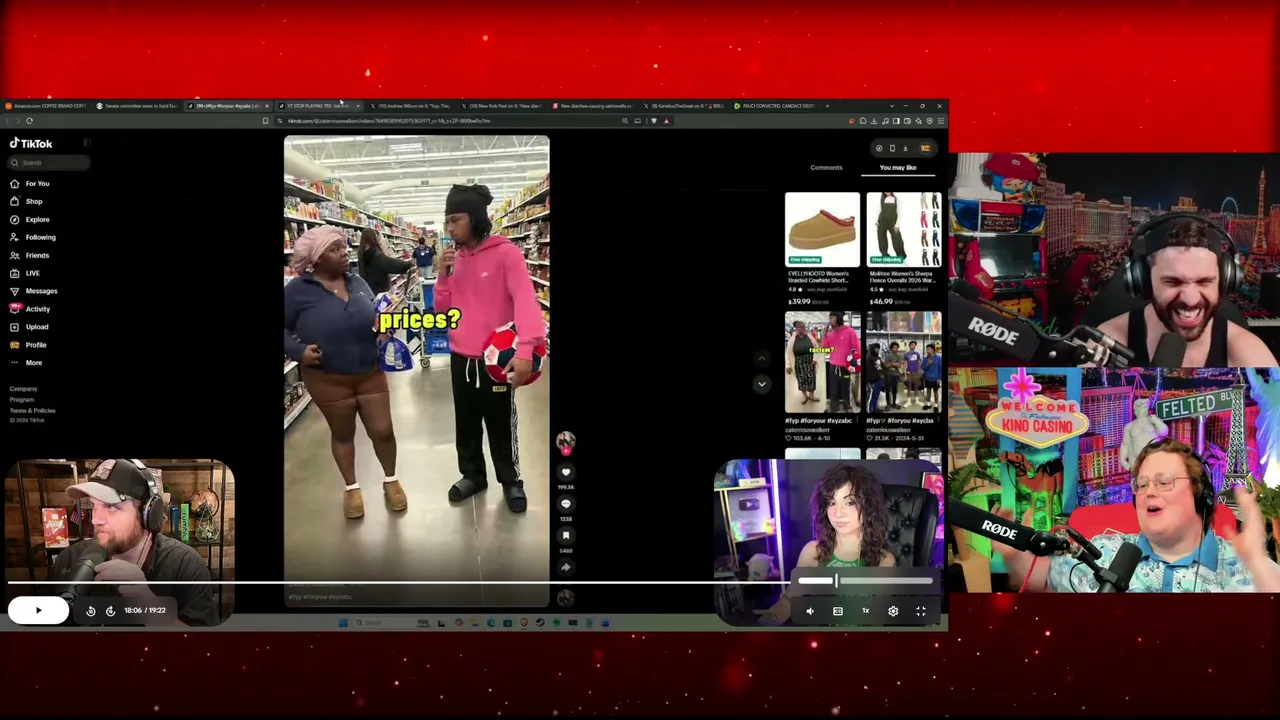Open the For You feed in sidebar
Screen dimensions: 1280x720
[30, 184]
